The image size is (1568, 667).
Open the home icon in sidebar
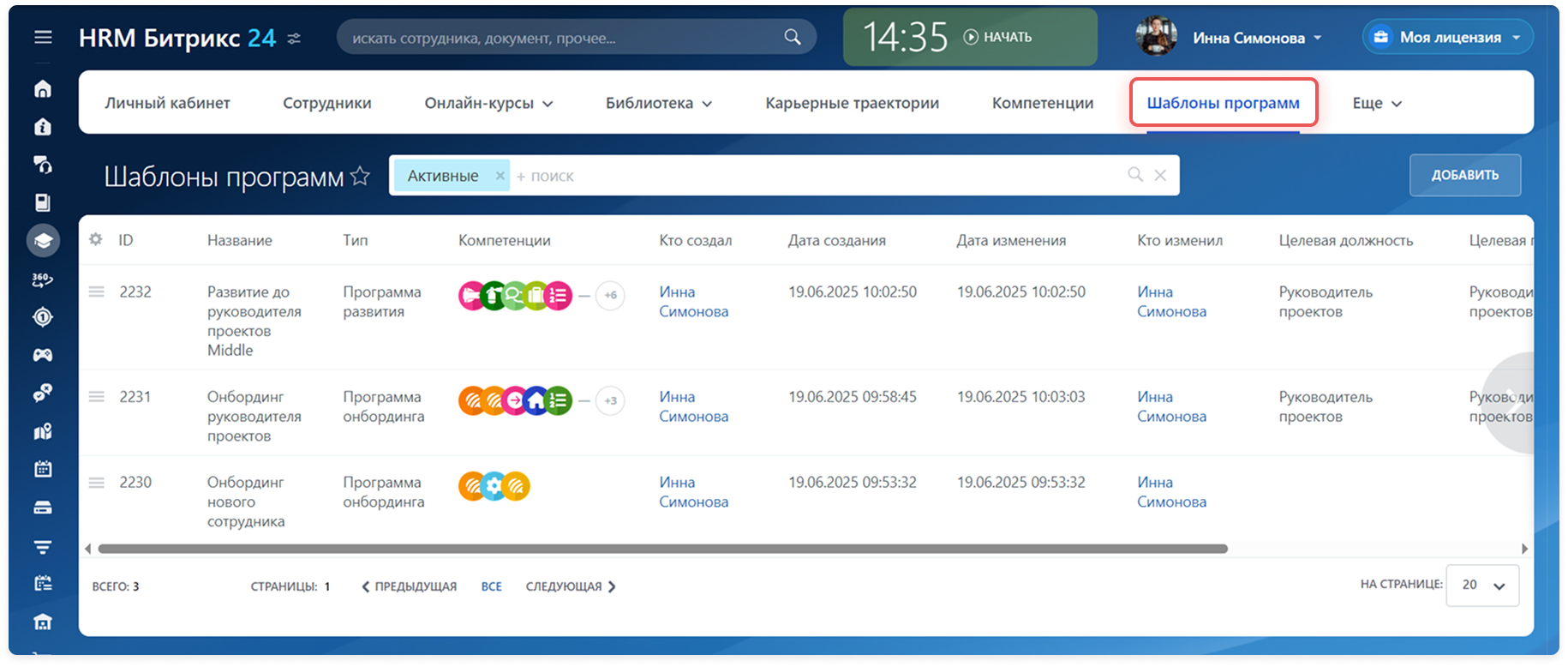click(43, 89)
